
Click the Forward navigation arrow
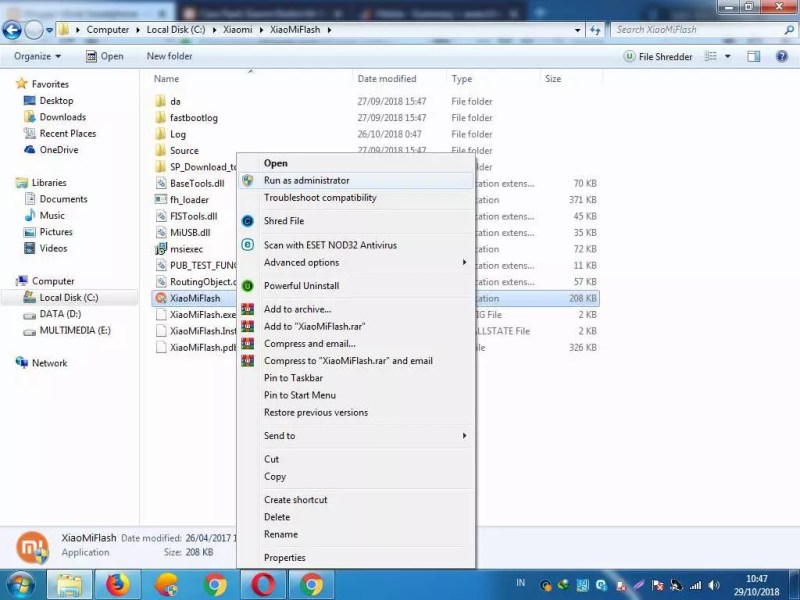(34, 30)
